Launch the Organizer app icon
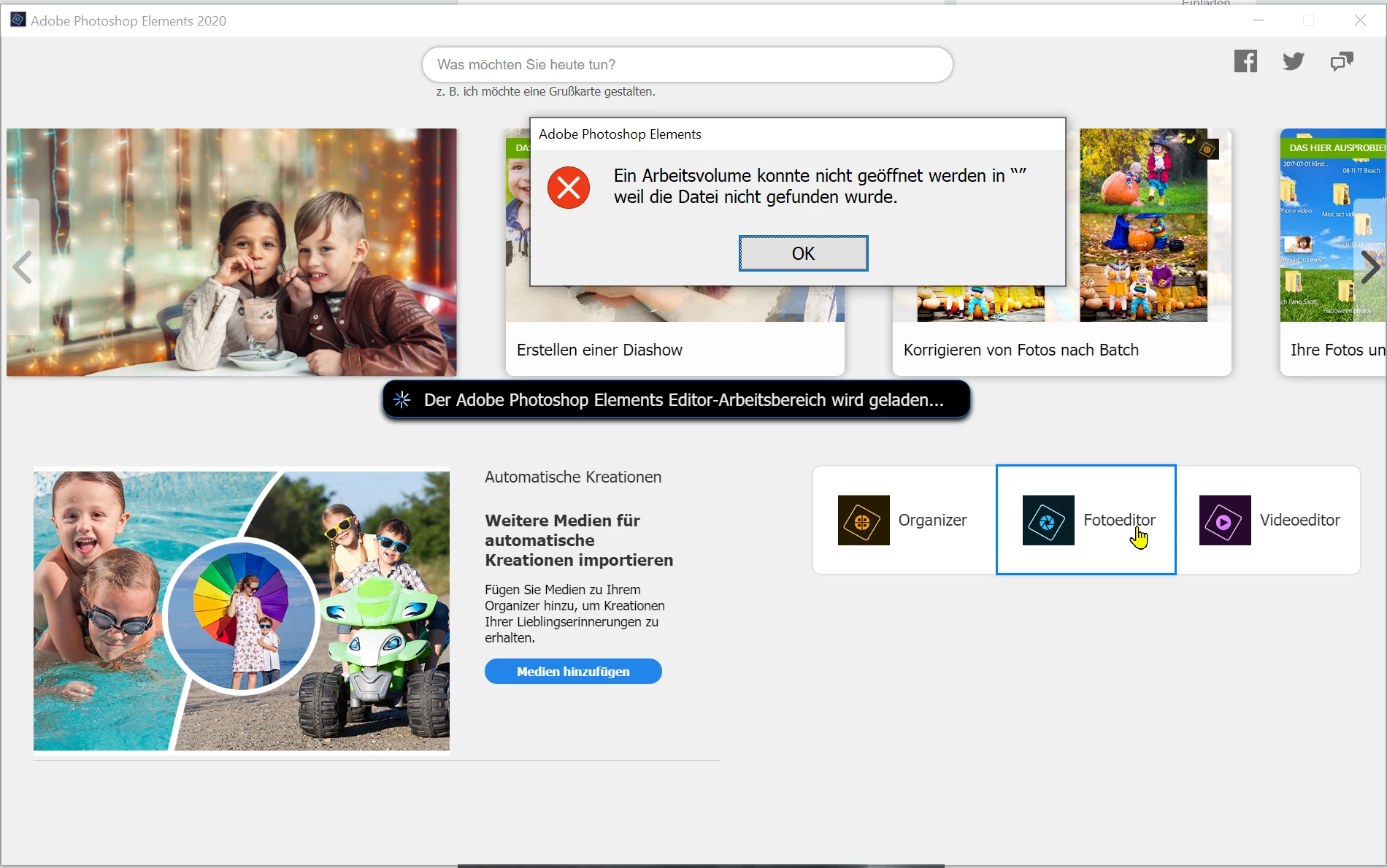Viewport: 1387px width, 868px height. (864, 521)
